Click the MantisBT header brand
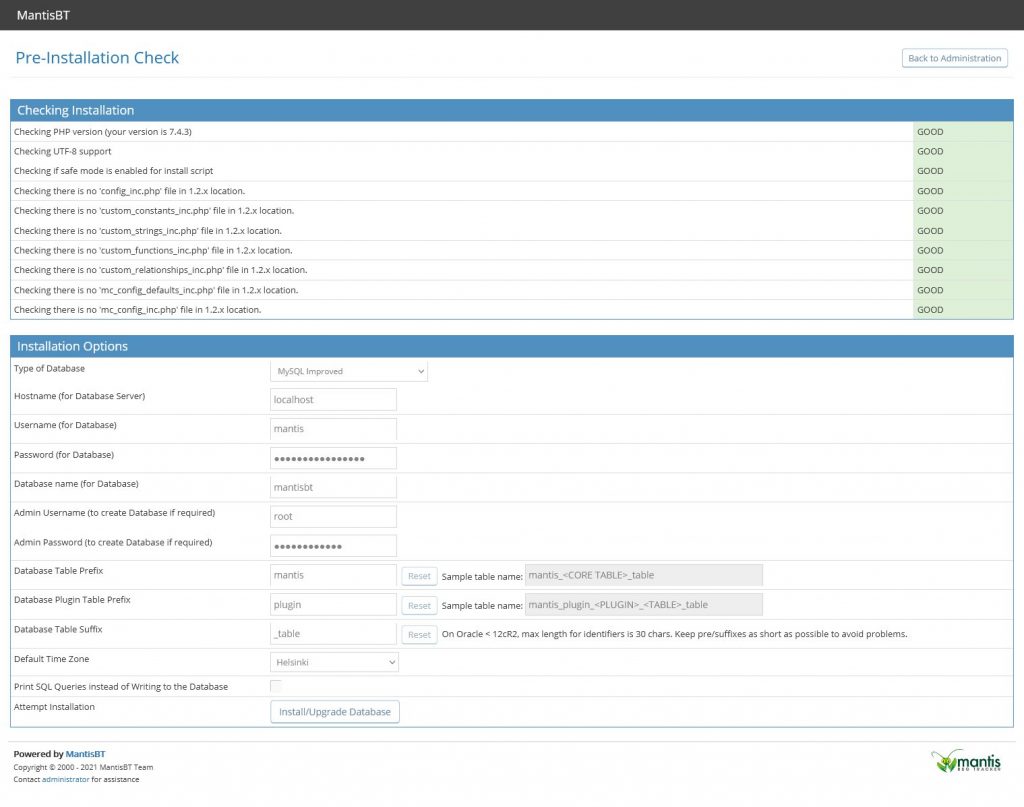Image resolution: width=1024 pixels, height=807 pixels. point(42,15)
